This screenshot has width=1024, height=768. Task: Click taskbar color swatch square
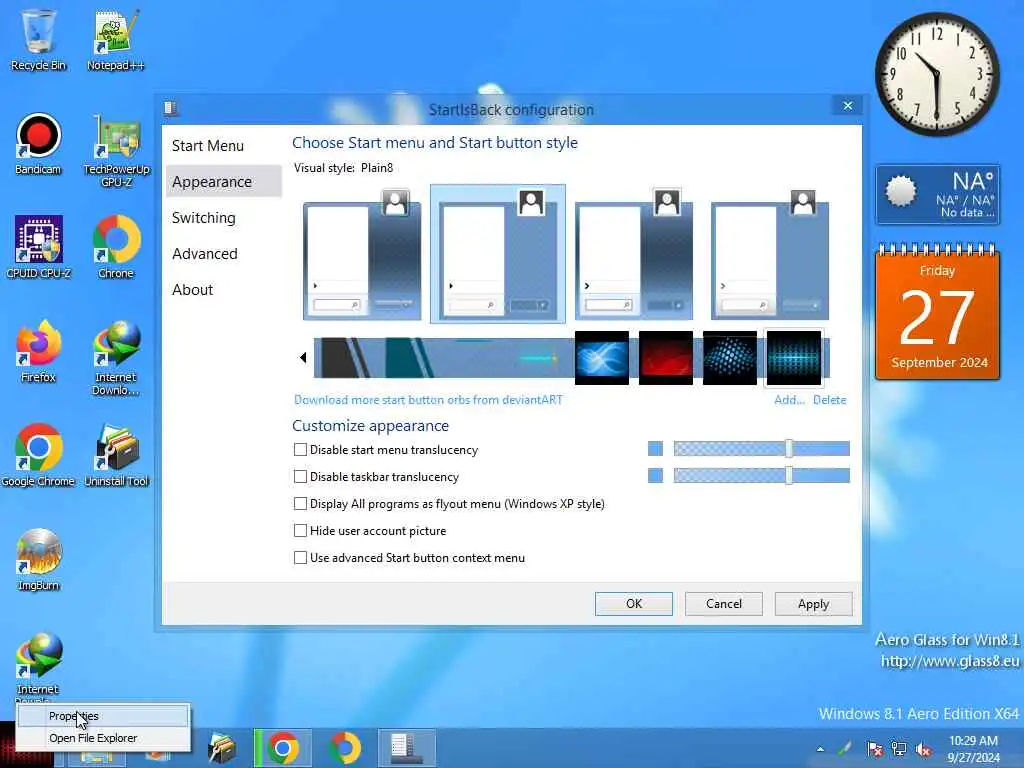(655, 475)
